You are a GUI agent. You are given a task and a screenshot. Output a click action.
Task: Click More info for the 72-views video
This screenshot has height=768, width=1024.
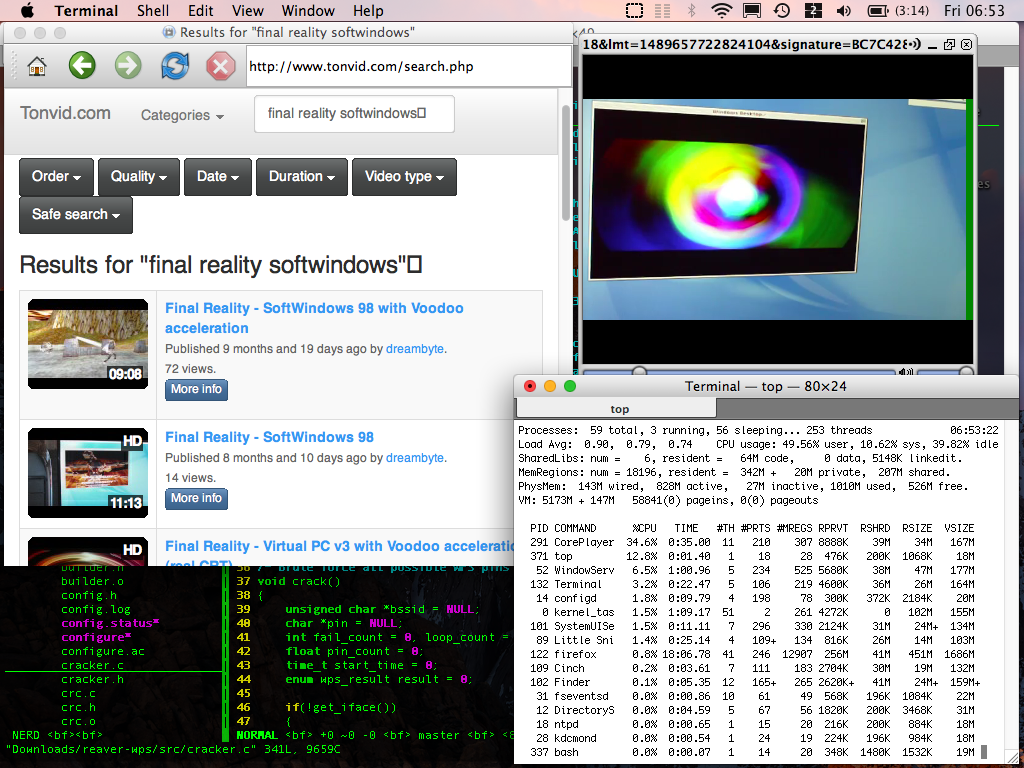[x=196, y=389]
